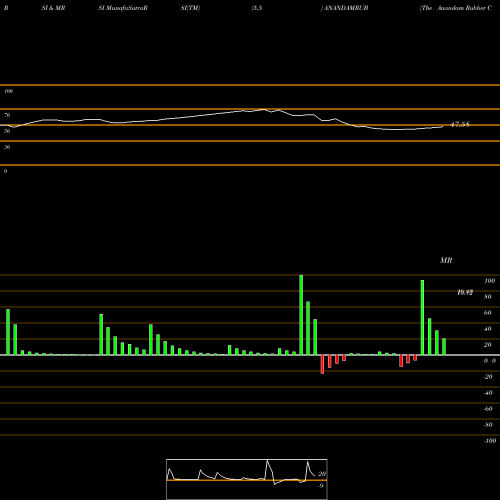Image resolution: width=500 pixels, height=500 pixels.
Task: Click the MR axis label -40
Action: (488, 393)
